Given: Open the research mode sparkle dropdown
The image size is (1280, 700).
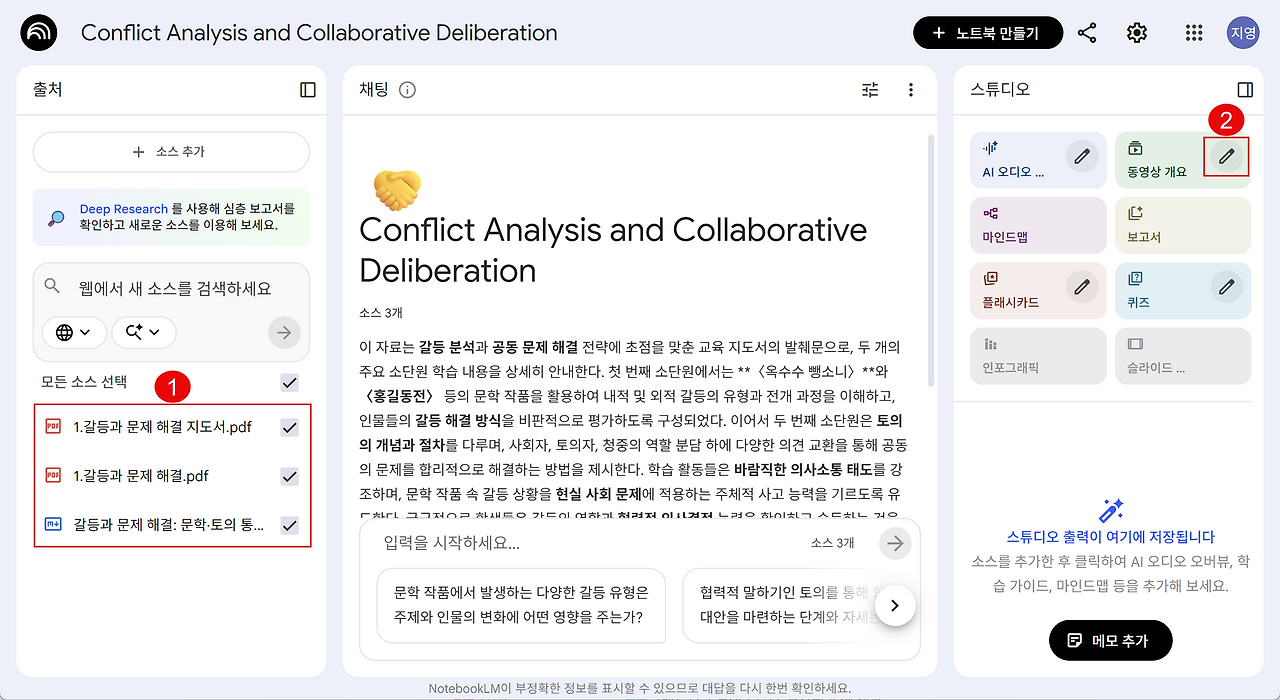Looking at the screenshot, I should (144, 332).
